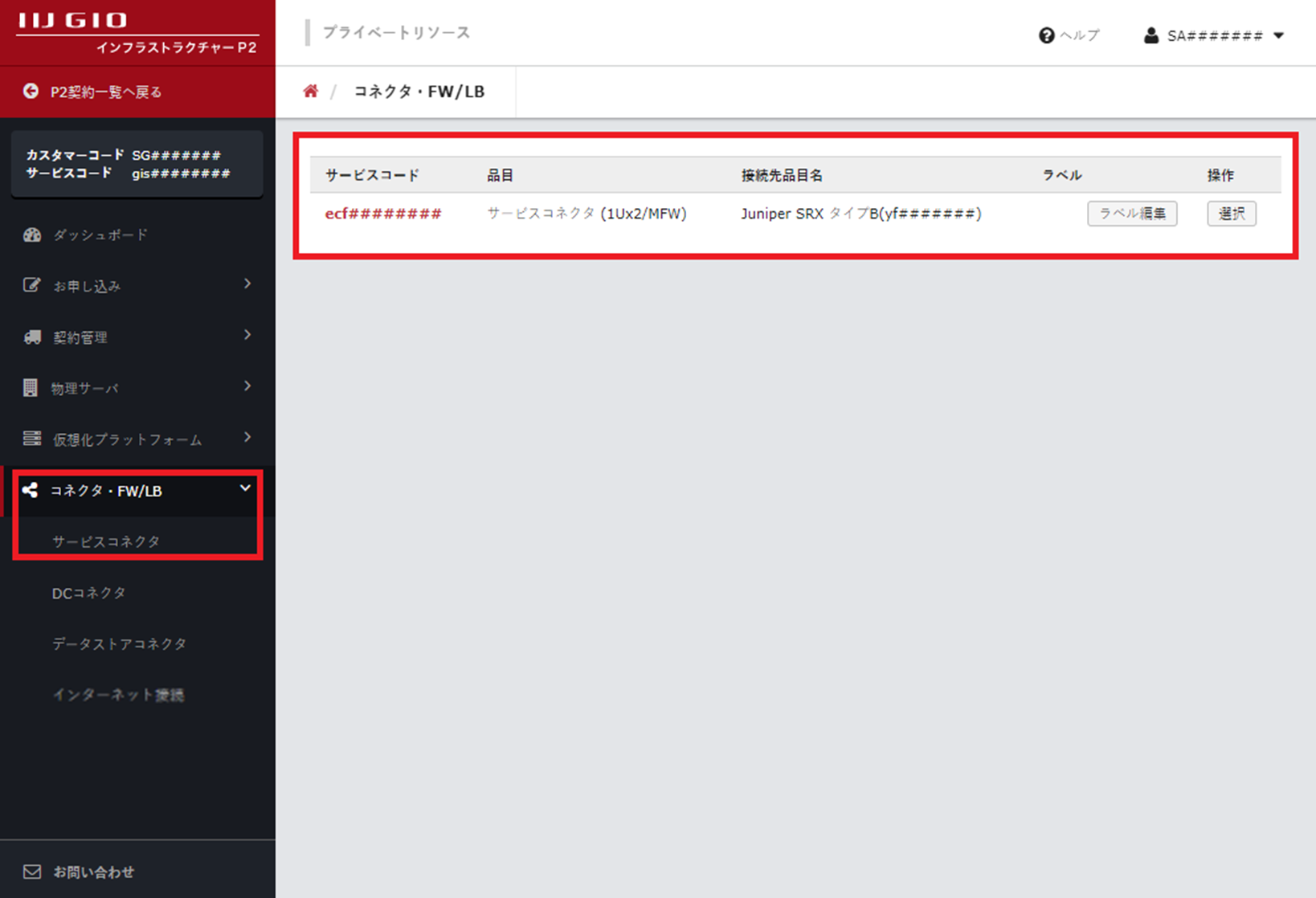
Task: Click the dashboard gauge icon
Action: 32,235
